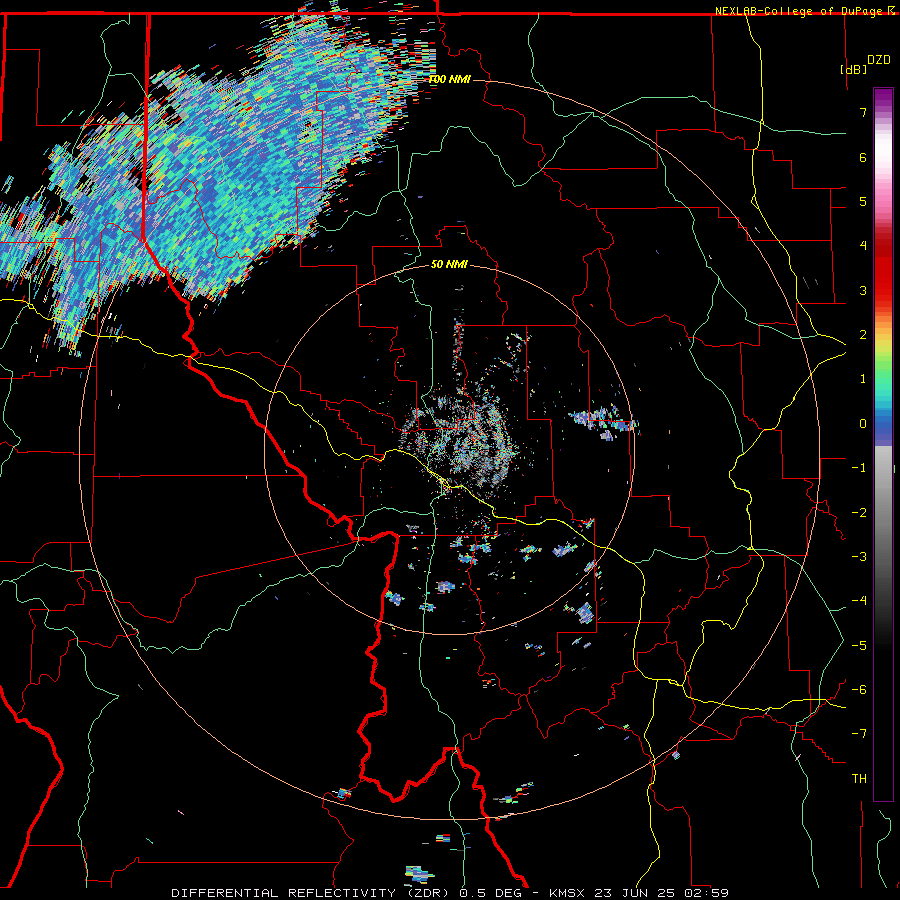The image size is (900, 900).
Task: Click the color scale value 6
Action: [x=863, y=157]
